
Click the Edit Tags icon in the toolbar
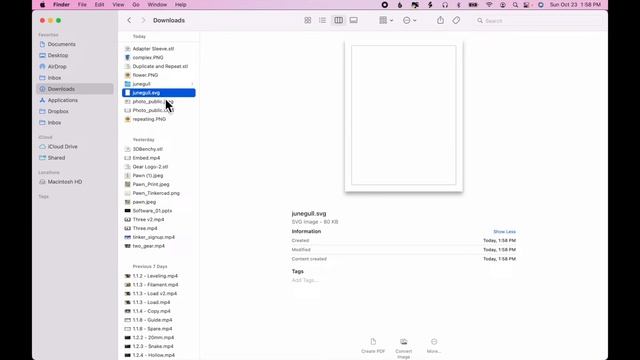[x=456, y=20]
